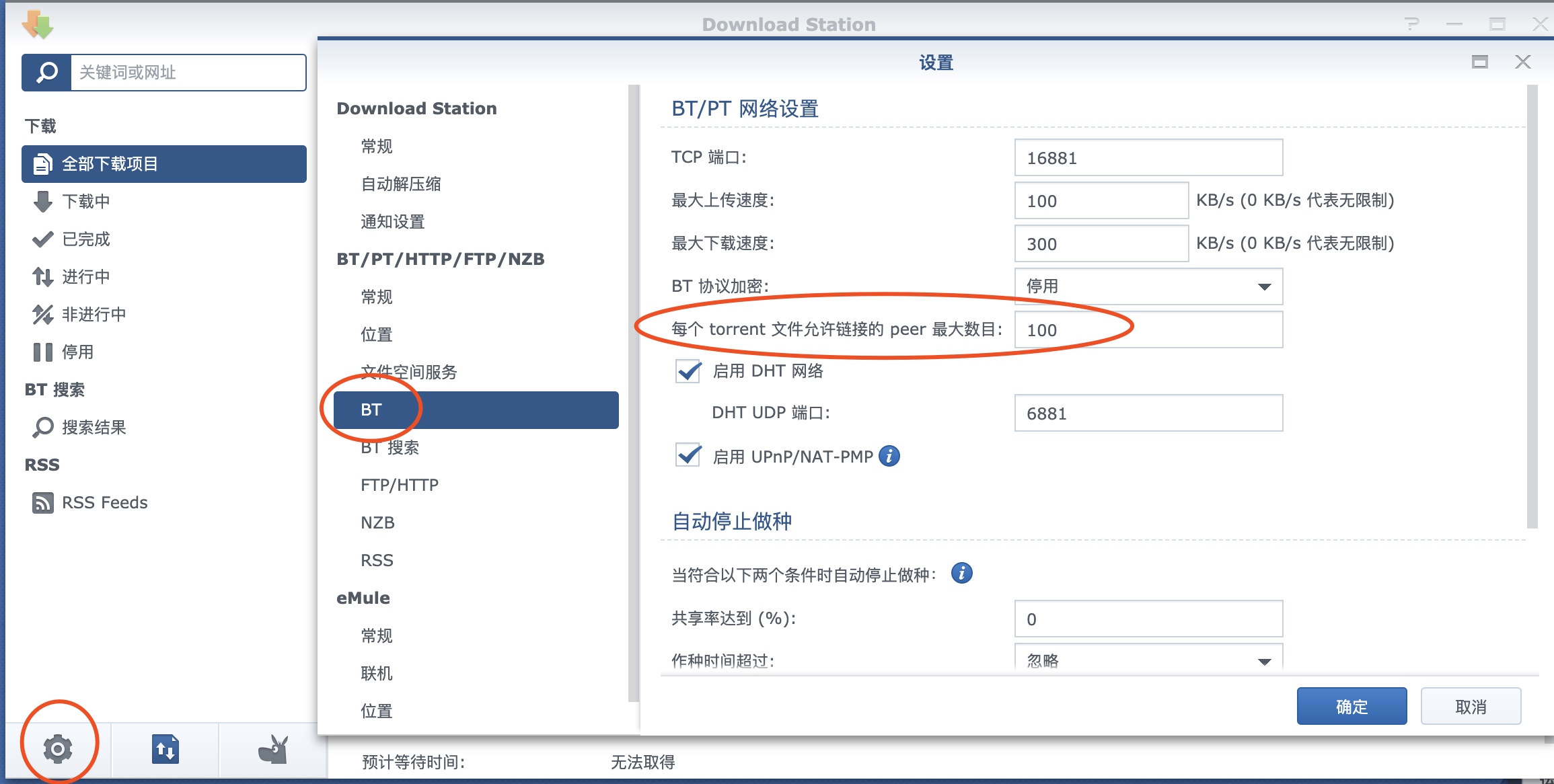Open RSS Feeds in sidebar
The width and height of the screenshot is (1554, 784).
[164, 503]
